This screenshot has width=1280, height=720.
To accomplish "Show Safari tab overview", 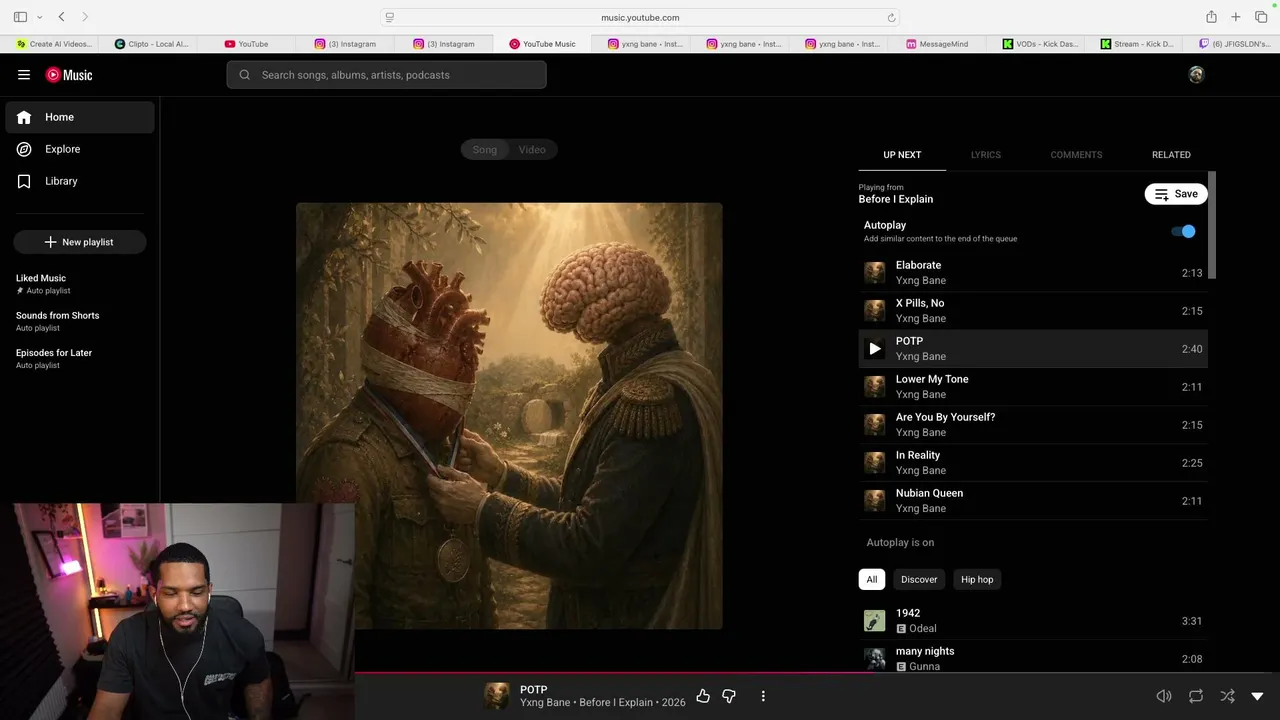I will 1261,17.
